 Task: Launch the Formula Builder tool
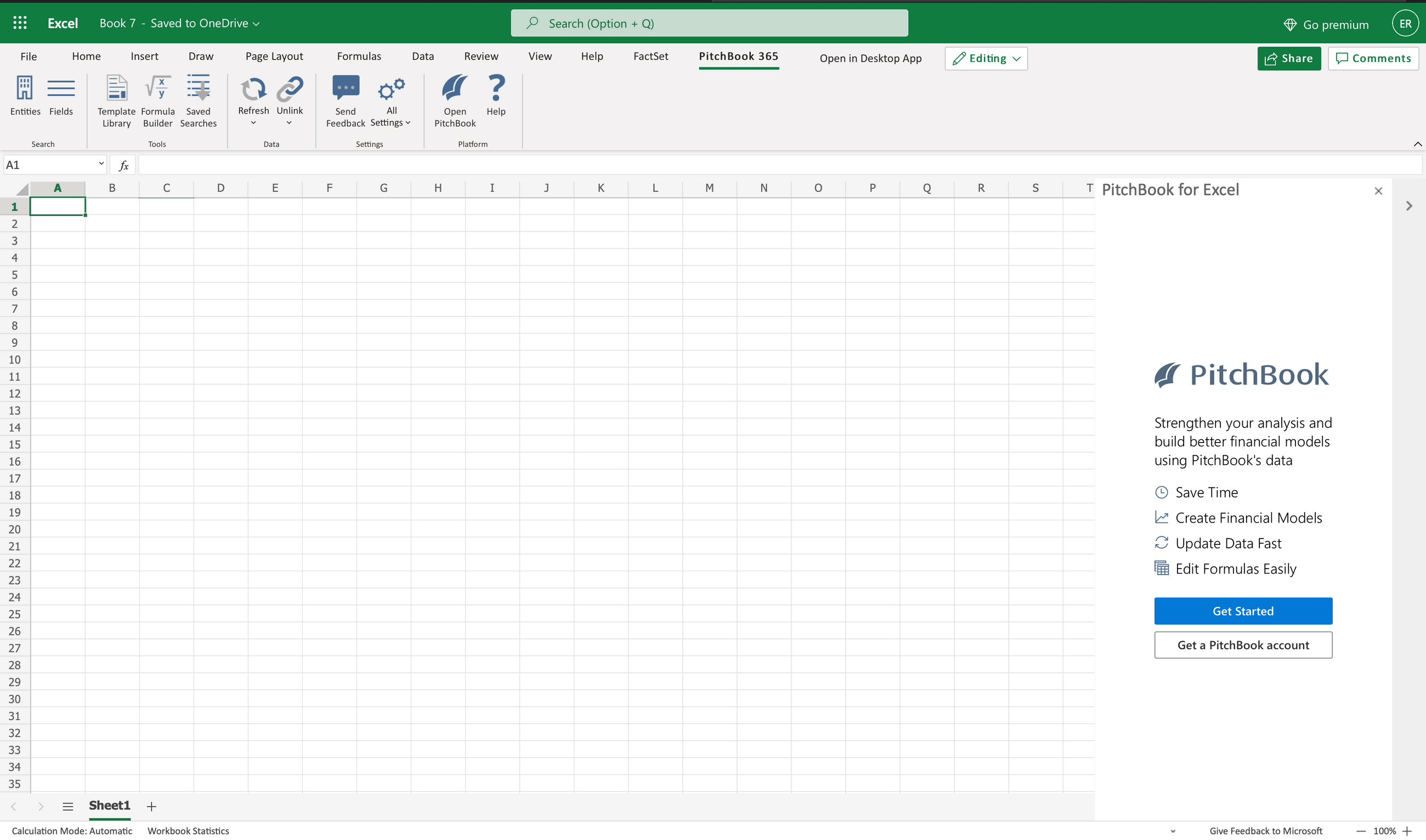click(x=157, y=89)
